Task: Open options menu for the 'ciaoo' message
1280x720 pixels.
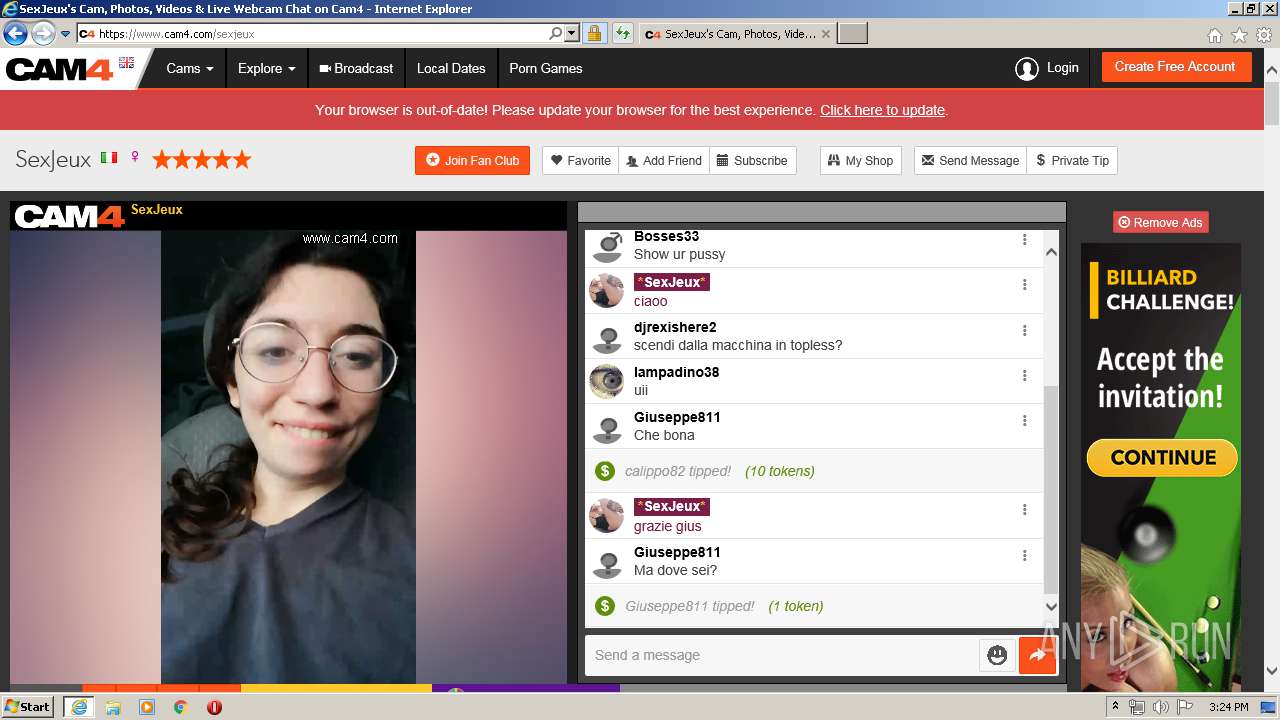Action: [x=1024, y=285]
